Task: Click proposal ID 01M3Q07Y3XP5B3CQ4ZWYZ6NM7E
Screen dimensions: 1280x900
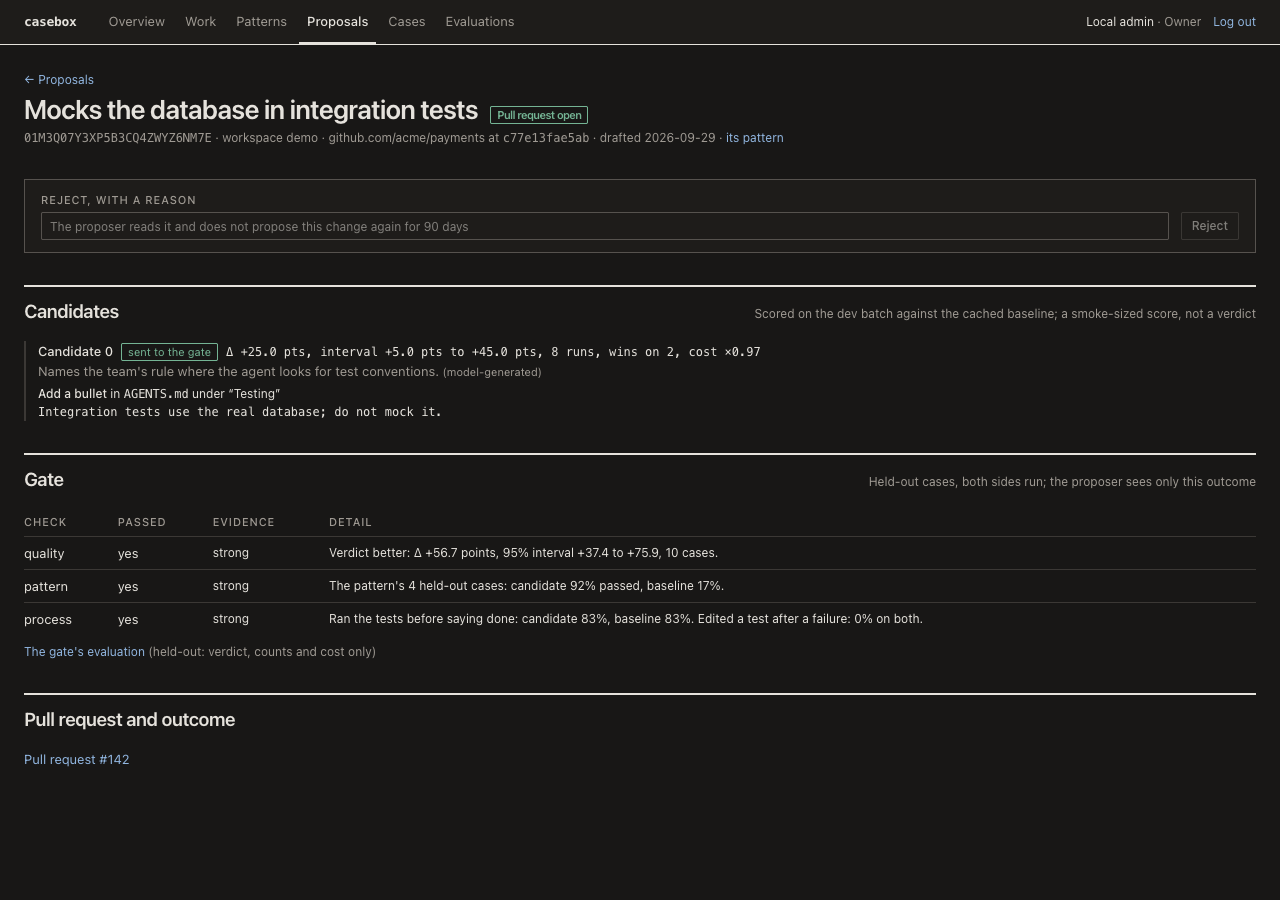Action: pos(118,138)
